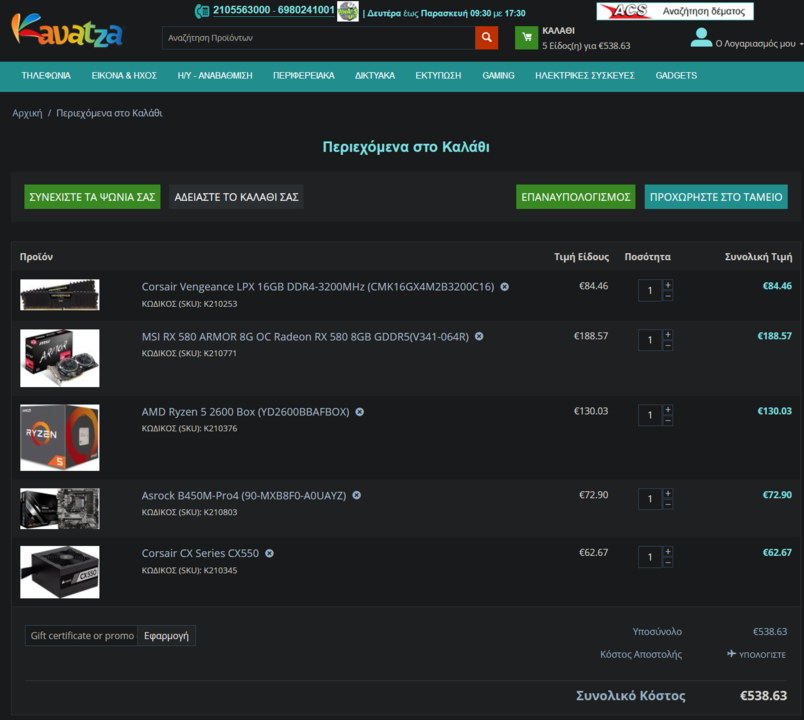Viewport: 804px width, 720px height.
Task: Open Η/Υ - ΑΝΑΒΑΘΜΙΣΗ menu
Action: tap(215, 75)
